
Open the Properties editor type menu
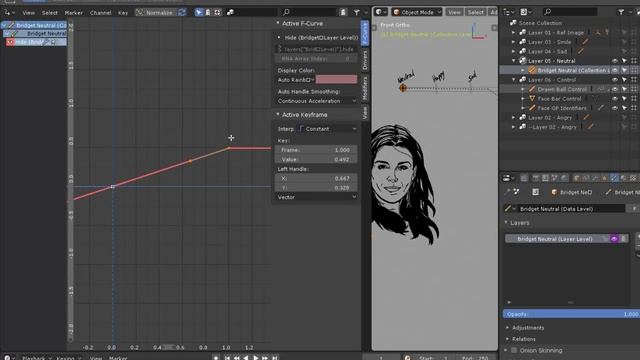tap(509, 178)
